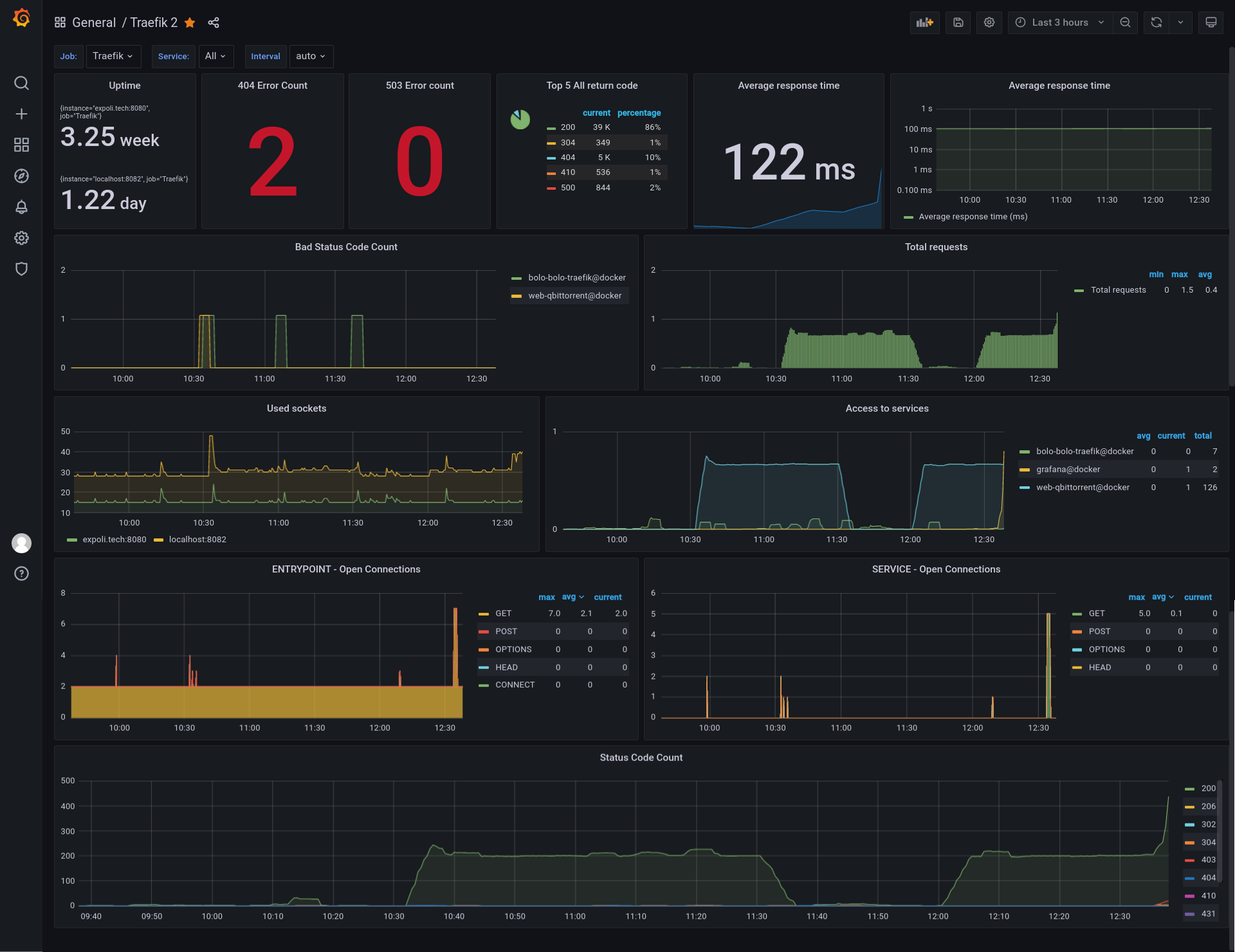
Task: Open the 503 Error count panel menu
Action: 420,86
